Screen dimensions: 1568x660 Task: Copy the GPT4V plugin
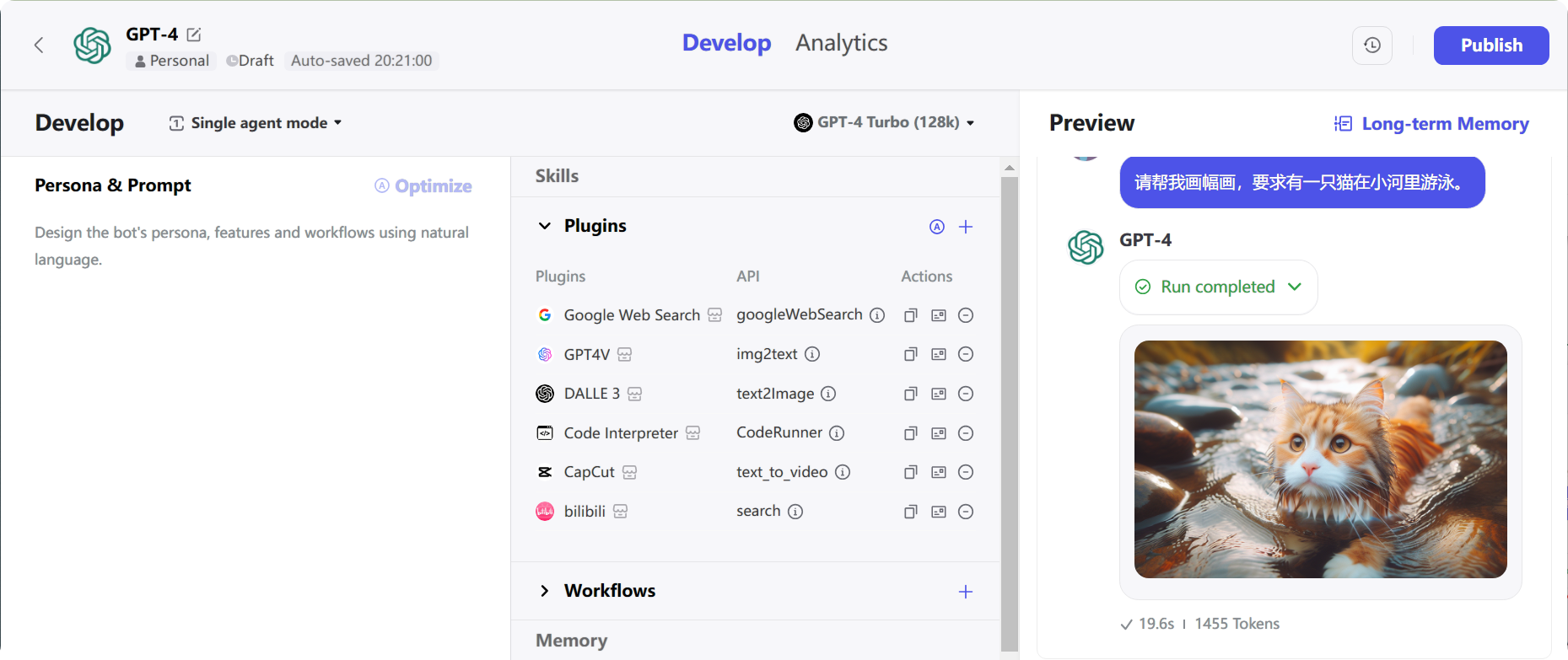[x=910, y=354]
